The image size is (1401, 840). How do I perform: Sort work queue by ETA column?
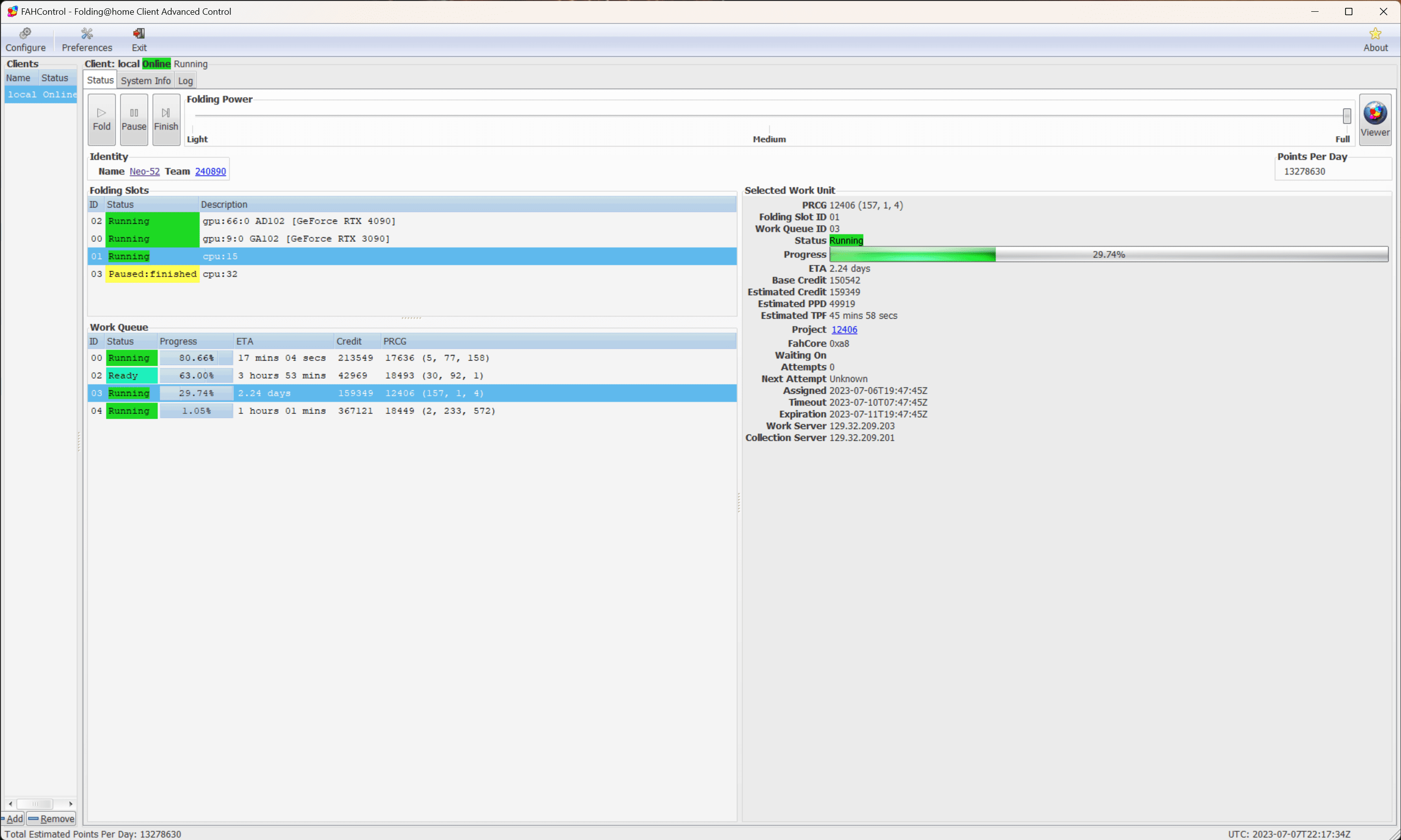pos(284,341)
